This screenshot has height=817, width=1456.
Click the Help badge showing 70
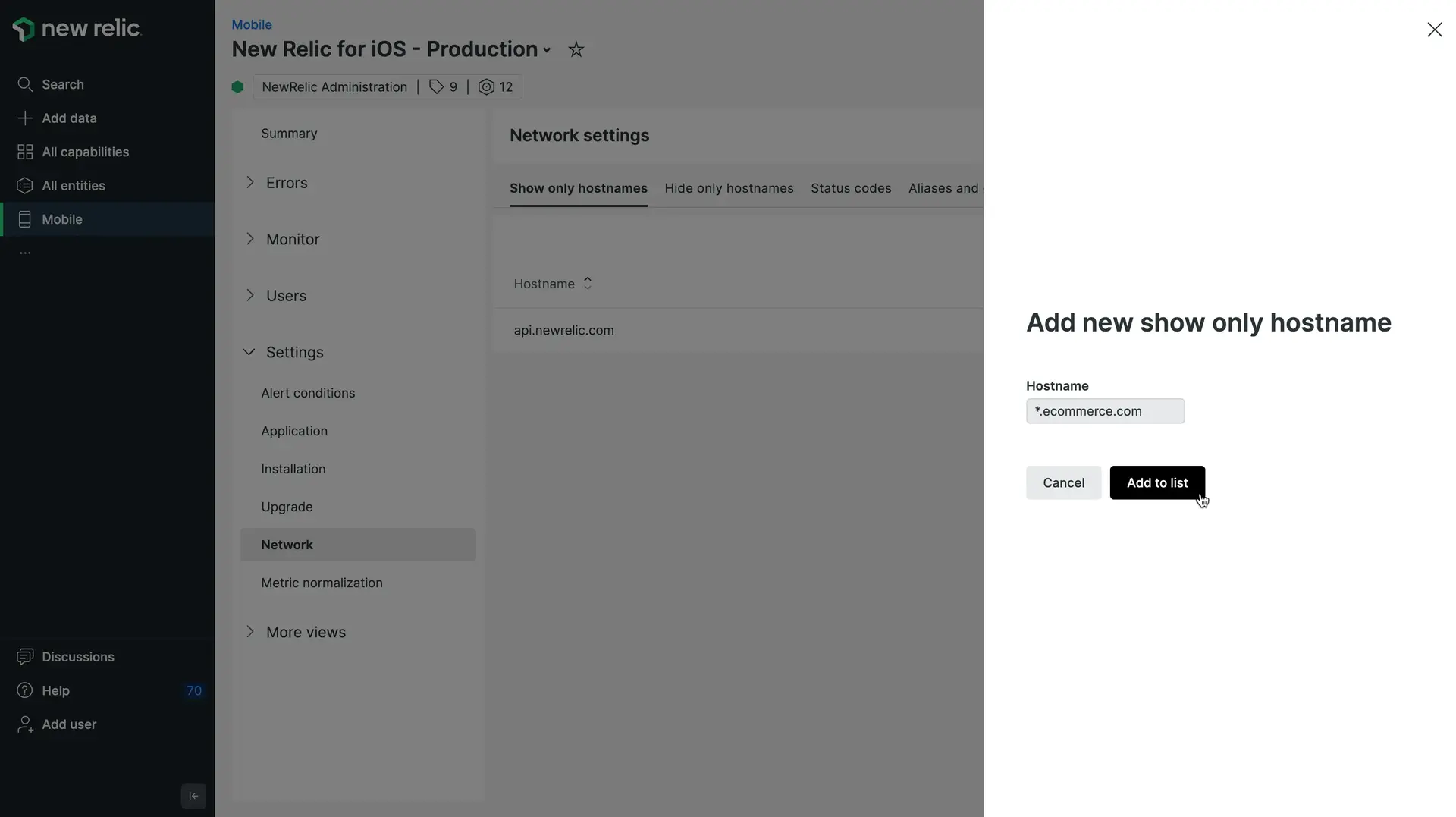tap(194, 690)
